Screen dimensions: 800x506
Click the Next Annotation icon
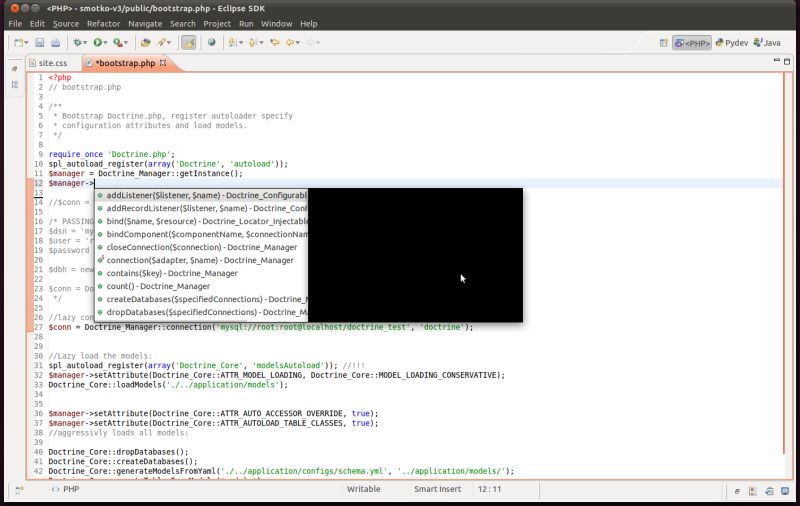(x=233, y=43)
